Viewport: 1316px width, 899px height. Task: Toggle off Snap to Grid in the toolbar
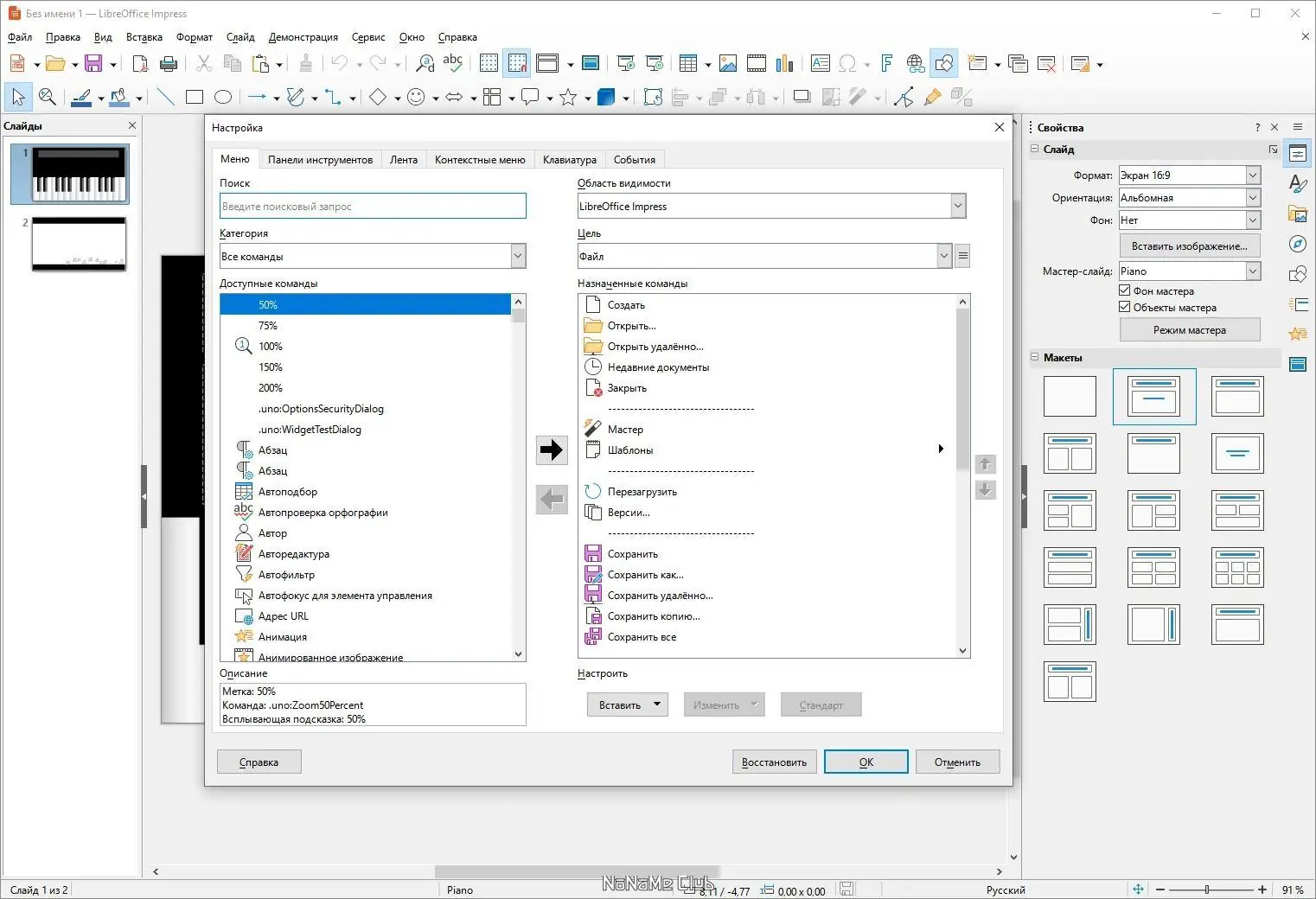(516, 63)
